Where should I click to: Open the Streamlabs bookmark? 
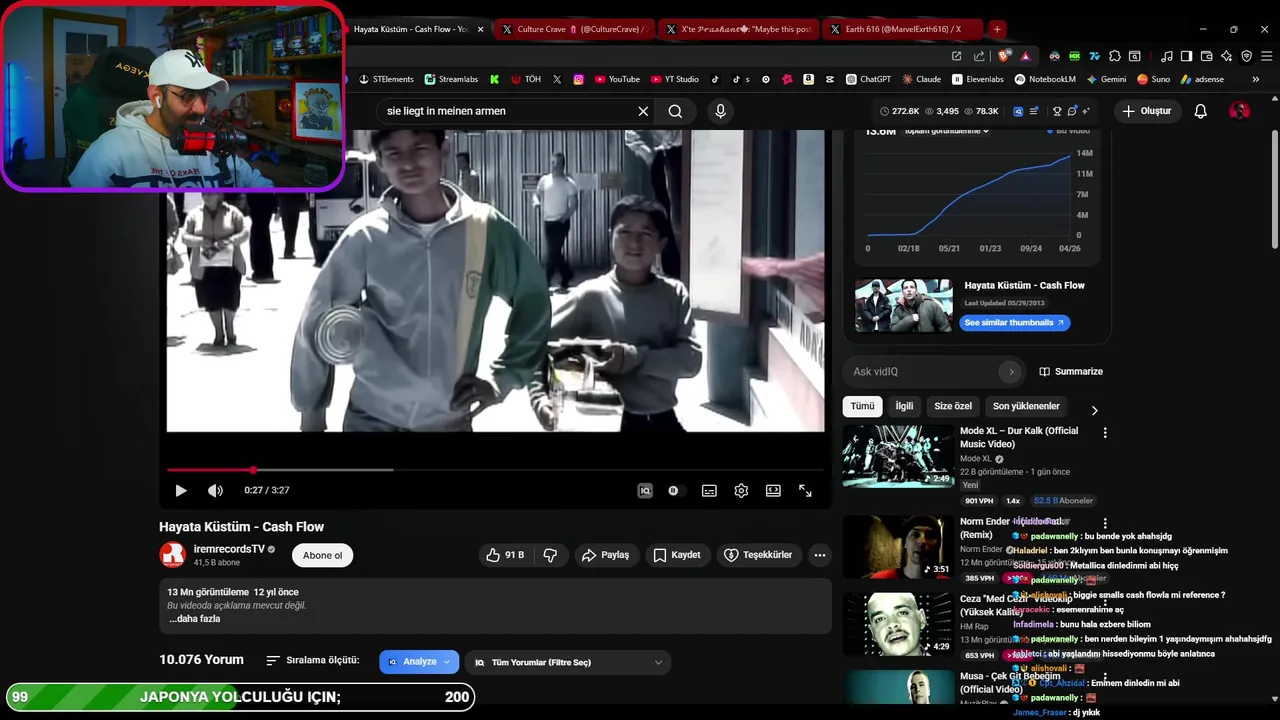[x=451, y=79]
